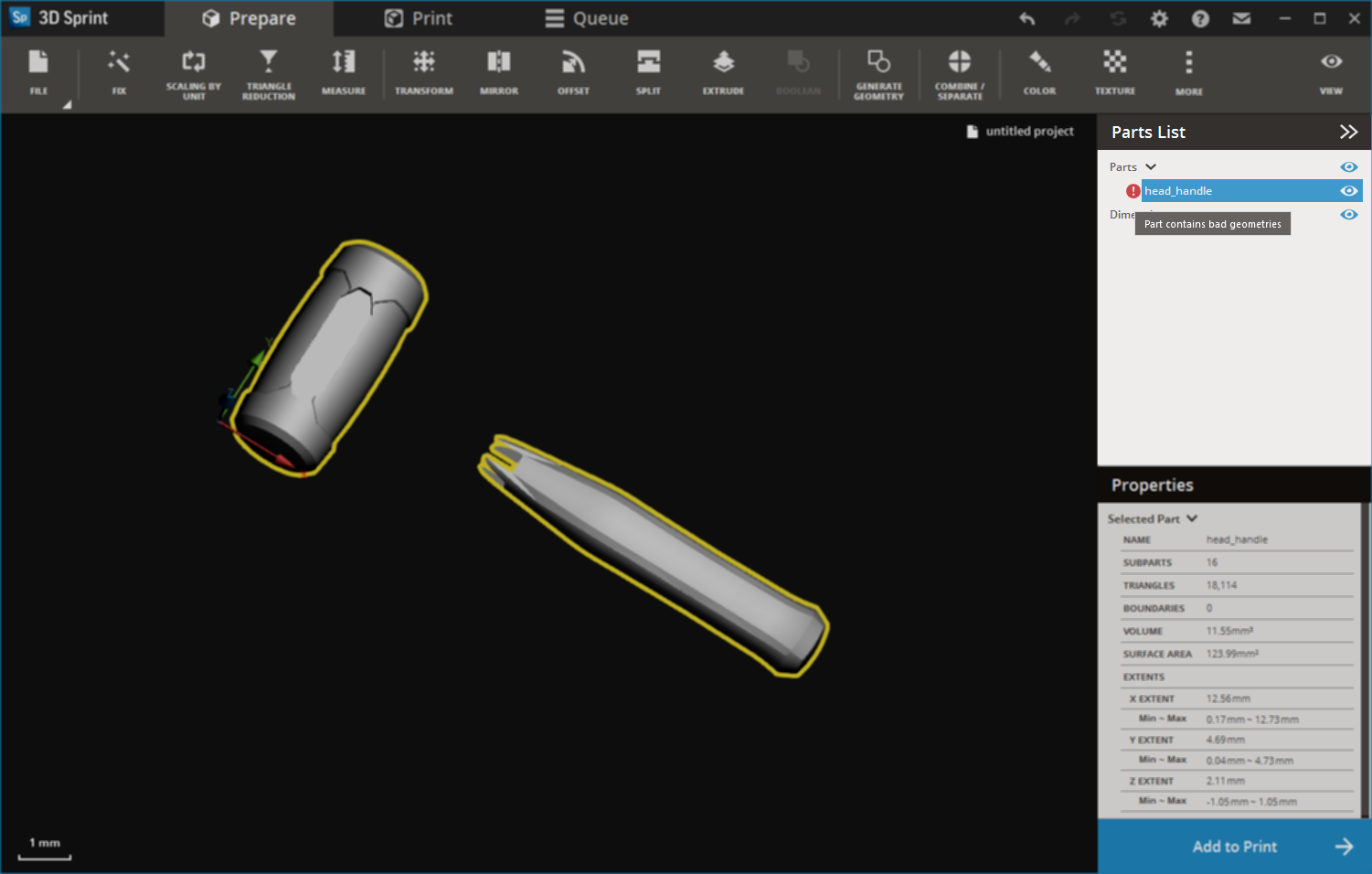This screenshot has width=1372, height=874.
Task: Select the Fix tool
Action: 119,73
